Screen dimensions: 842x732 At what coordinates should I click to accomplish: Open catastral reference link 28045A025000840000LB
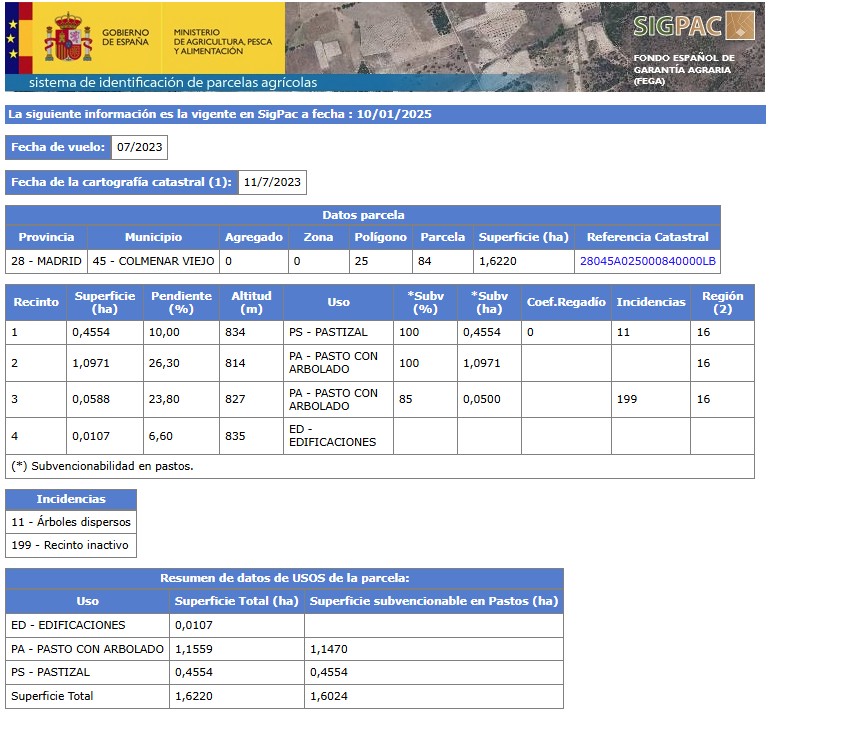[647, 261]
